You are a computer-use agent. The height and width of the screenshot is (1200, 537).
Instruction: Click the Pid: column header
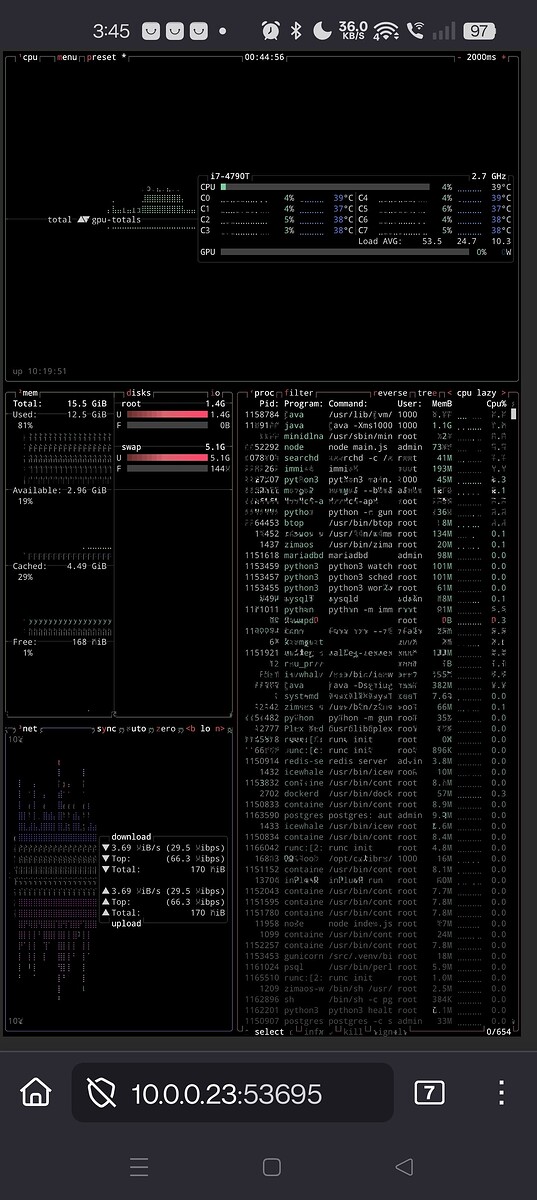pos(268,403)
